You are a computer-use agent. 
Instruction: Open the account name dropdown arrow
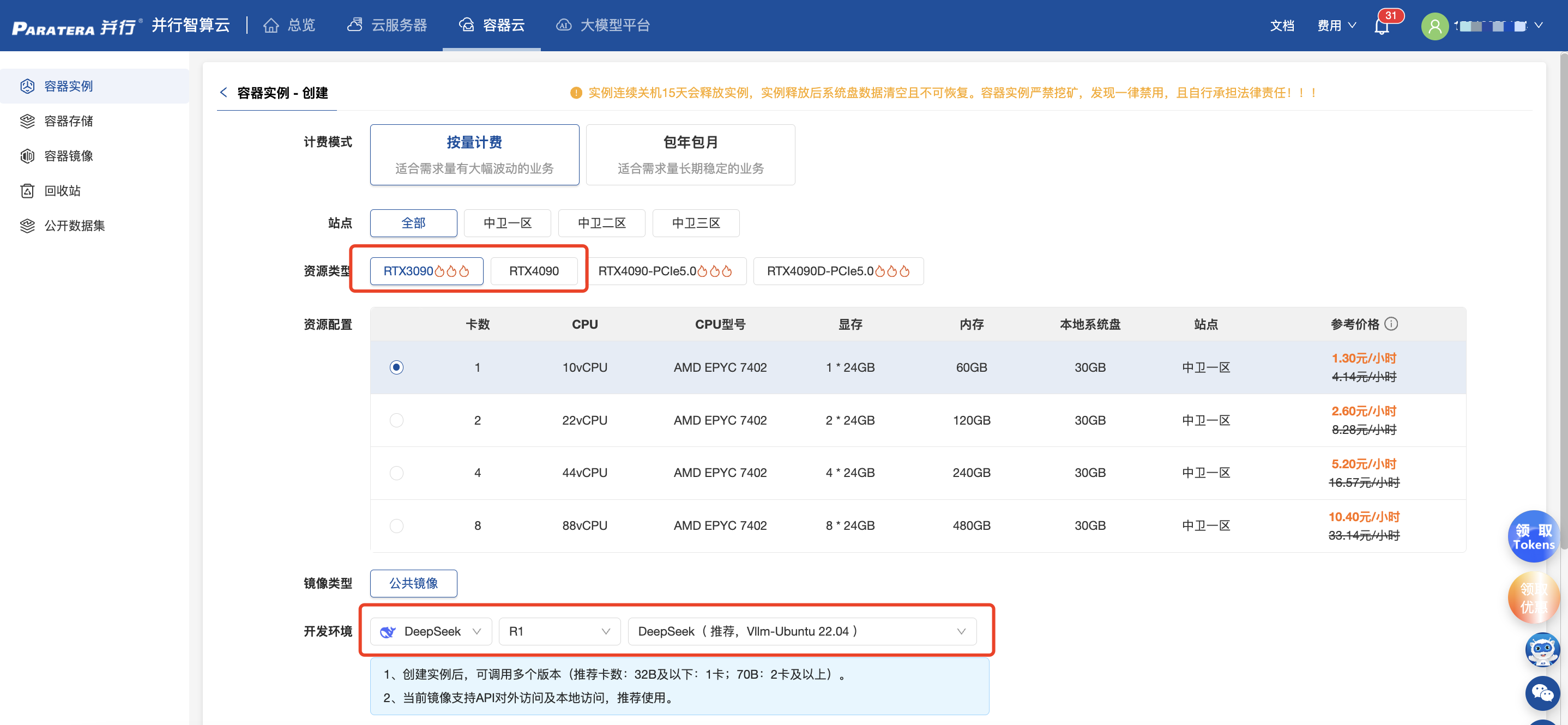point(1538,26)
